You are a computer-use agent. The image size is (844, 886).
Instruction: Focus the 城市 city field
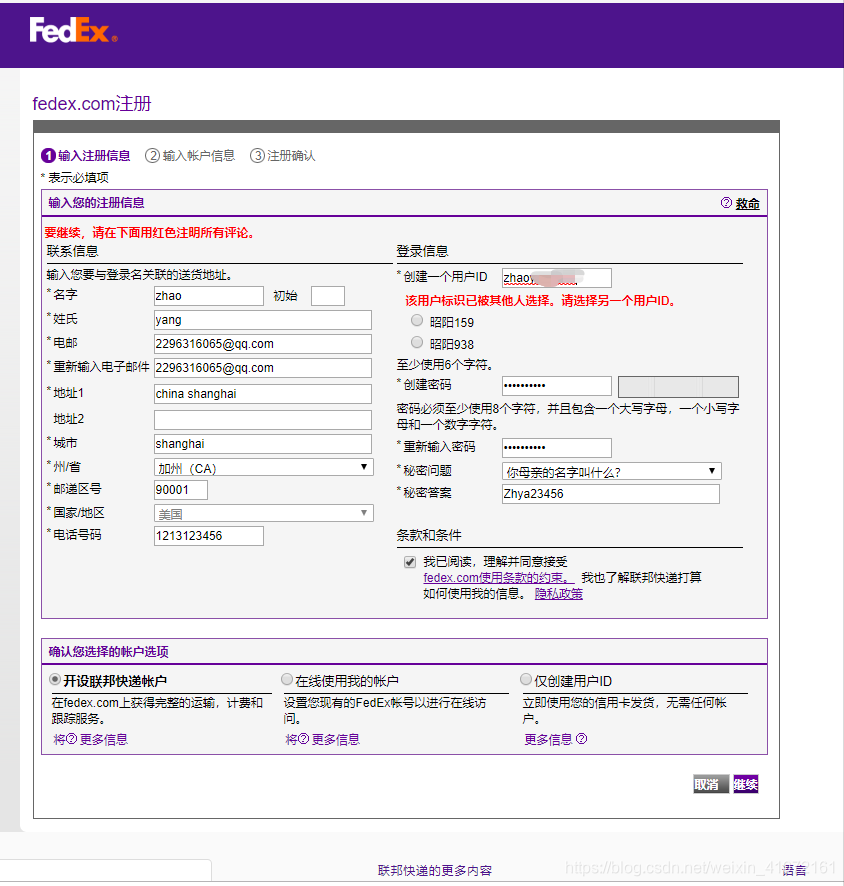click(263, 444)
